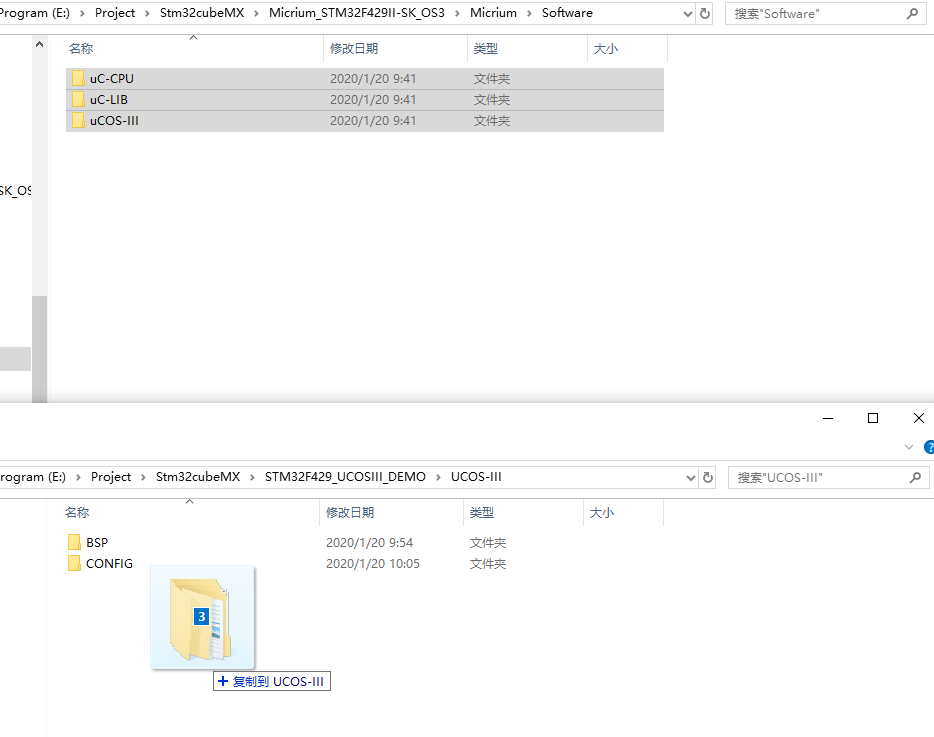This screenshot has height=737, width=934.
Task: Click uC-CPU row date 2020/1/20 9:41
Action: [373, 79]
